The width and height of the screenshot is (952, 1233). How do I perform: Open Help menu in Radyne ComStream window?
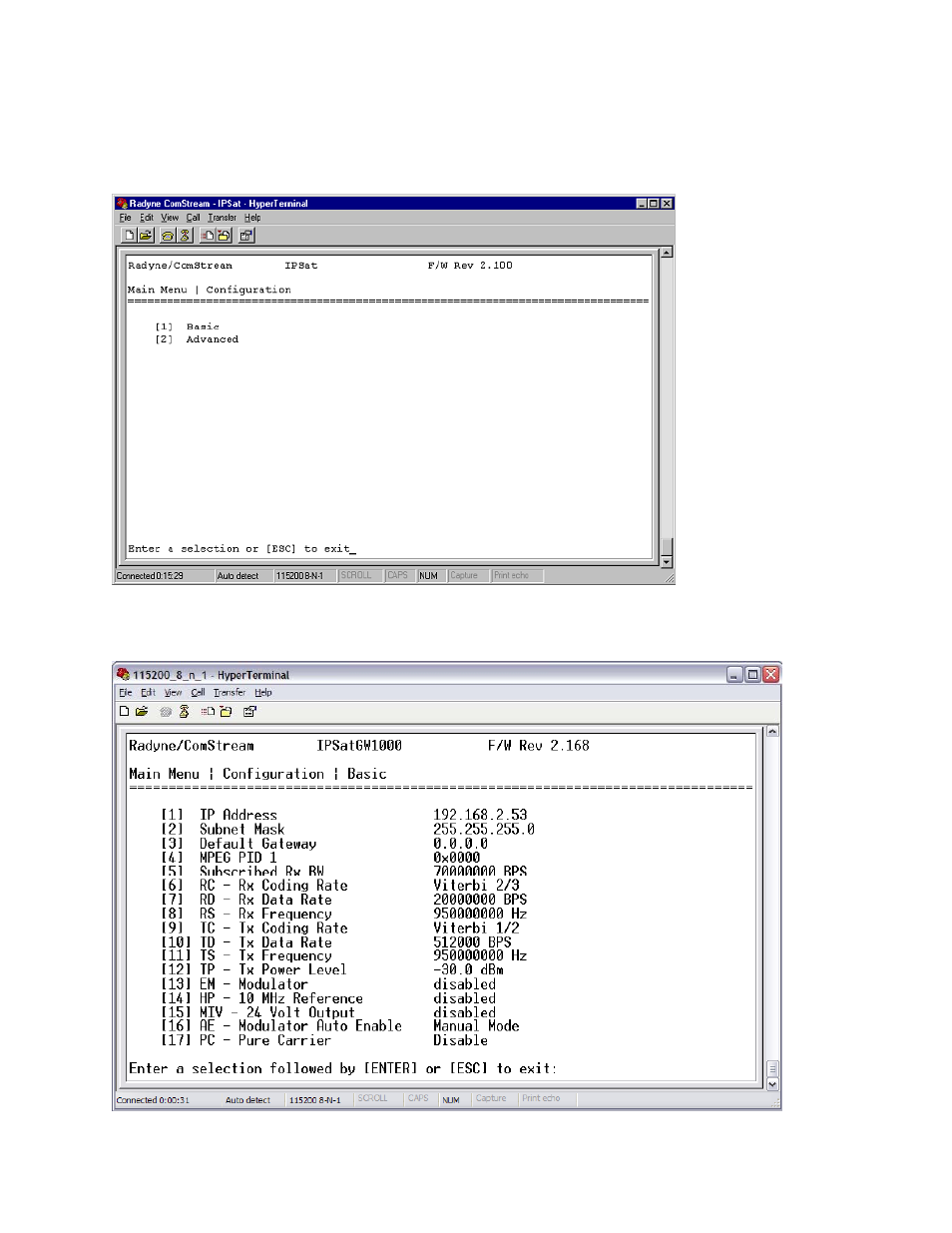(252, 218)
